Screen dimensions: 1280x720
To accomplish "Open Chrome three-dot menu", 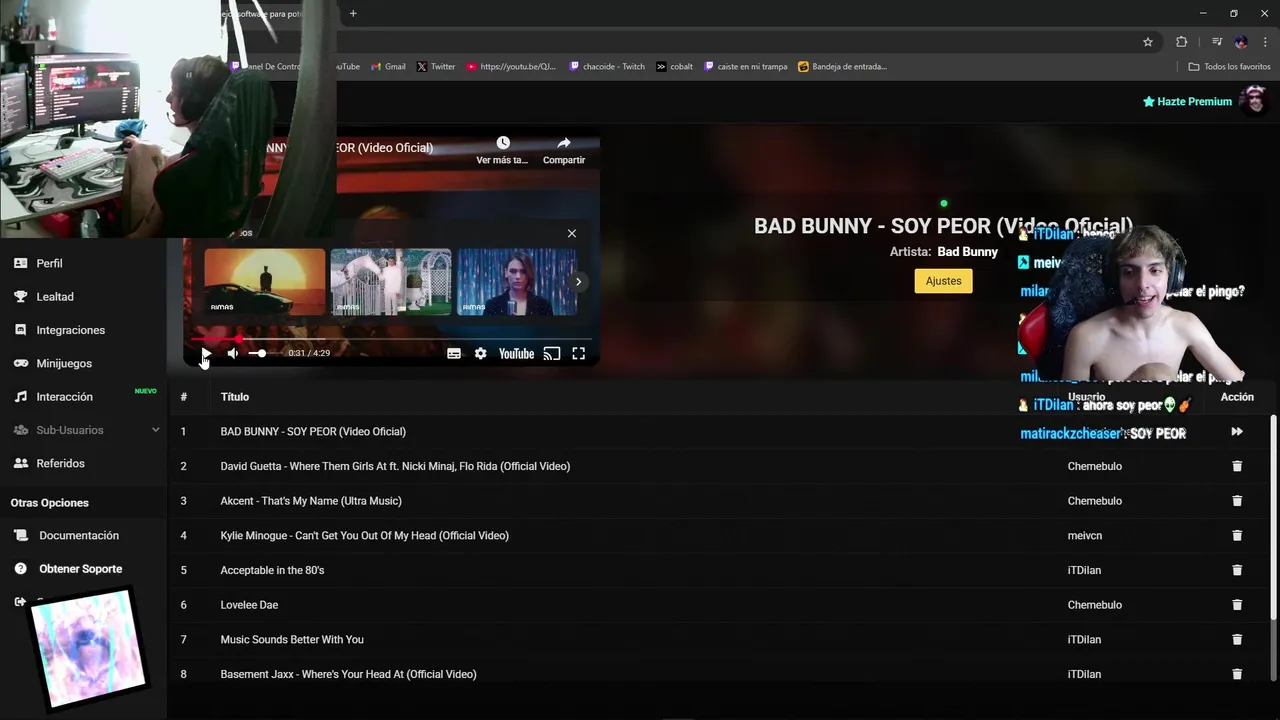I will click(1265, 42).
